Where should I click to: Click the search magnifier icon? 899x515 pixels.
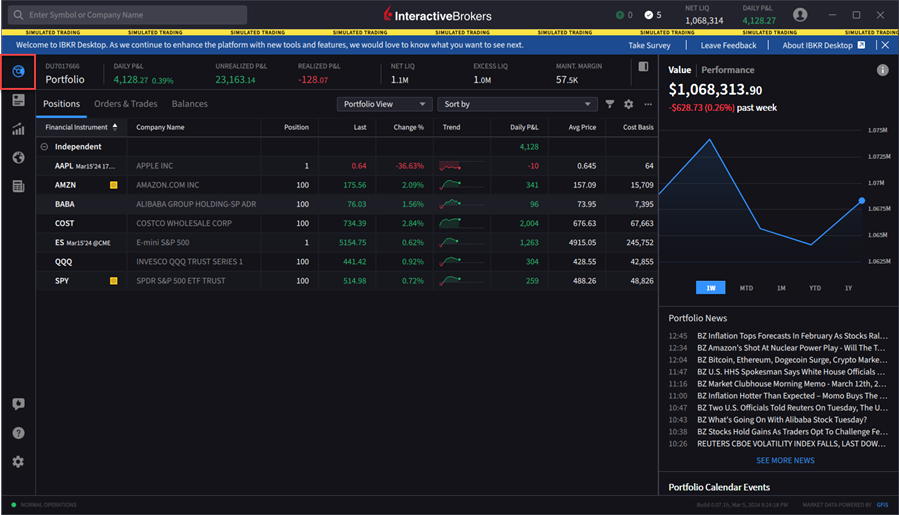pyautogui.click(x=18, y=15)
